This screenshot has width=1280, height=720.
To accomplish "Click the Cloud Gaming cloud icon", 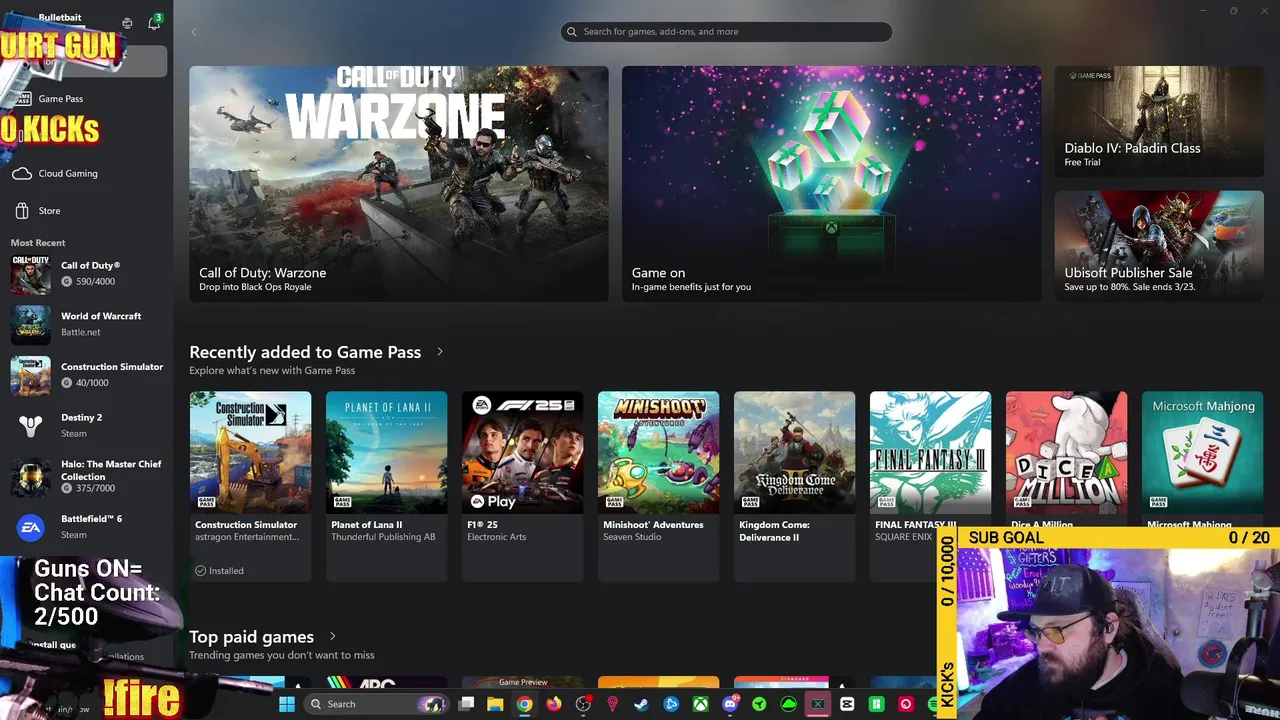I will tap(22, 174).
